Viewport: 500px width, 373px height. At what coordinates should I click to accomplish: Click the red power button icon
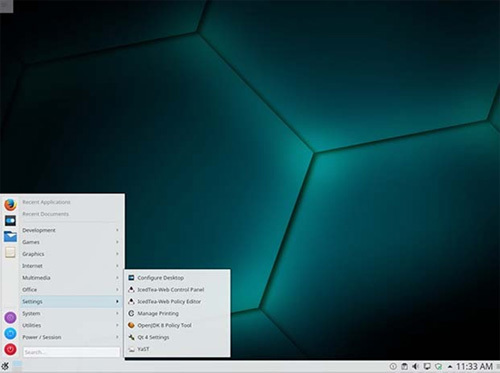coord(10,349)
